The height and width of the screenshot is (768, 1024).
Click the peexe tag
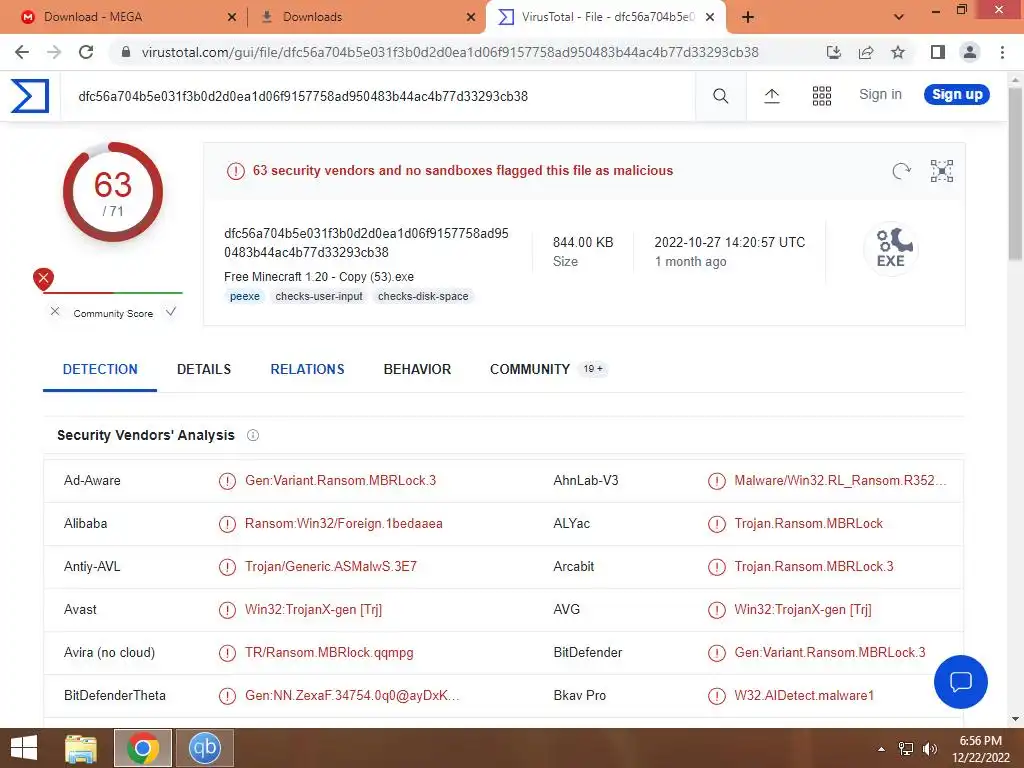click(x=245, y=296)
